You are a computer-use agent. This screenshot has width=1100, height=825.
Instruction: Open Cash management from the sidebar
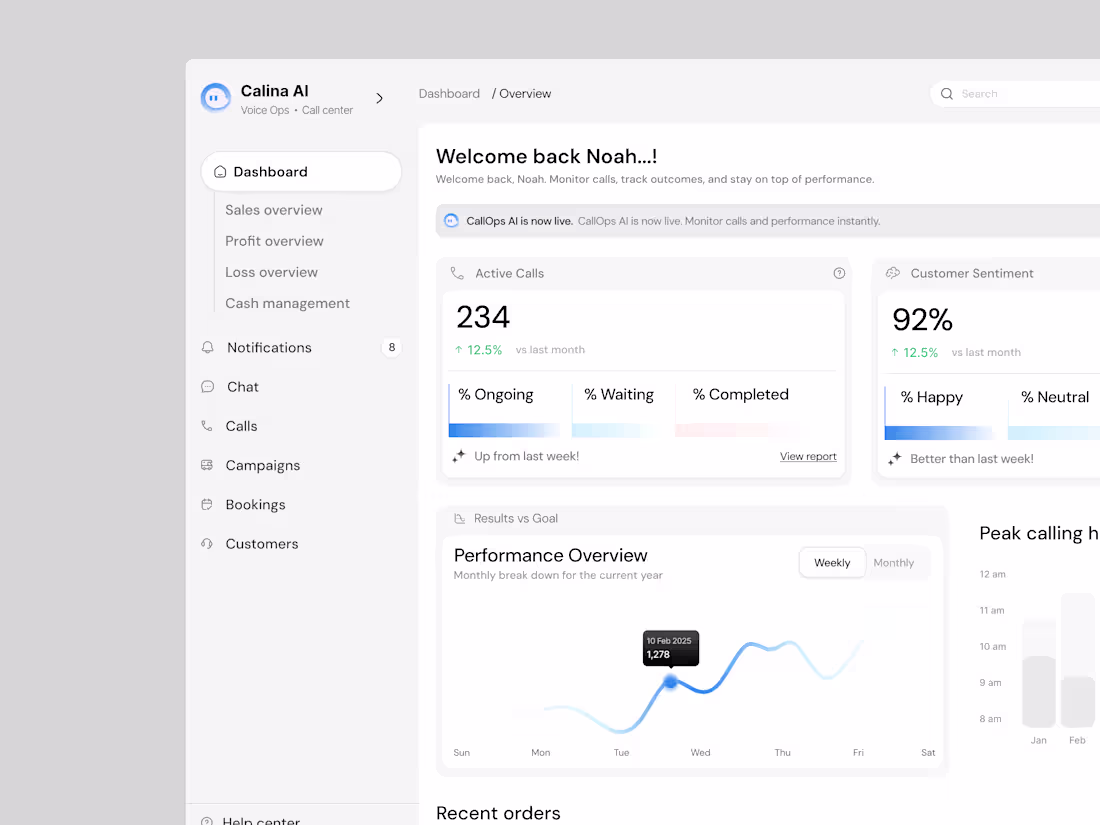pyautogui.click(x=287, y=303)
